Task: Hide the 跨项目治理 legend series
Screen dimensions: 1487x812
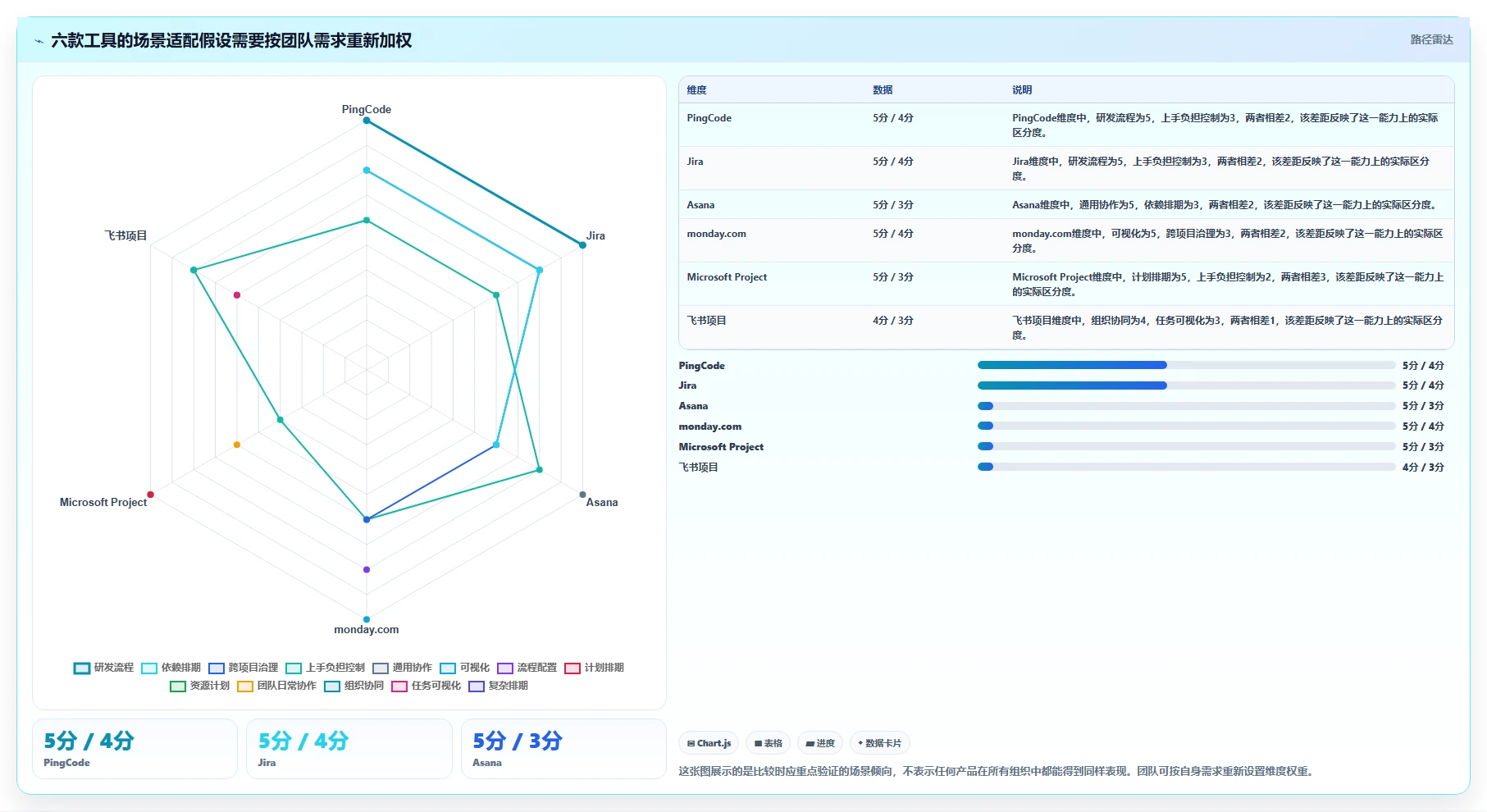Action: tap(243, 668)
